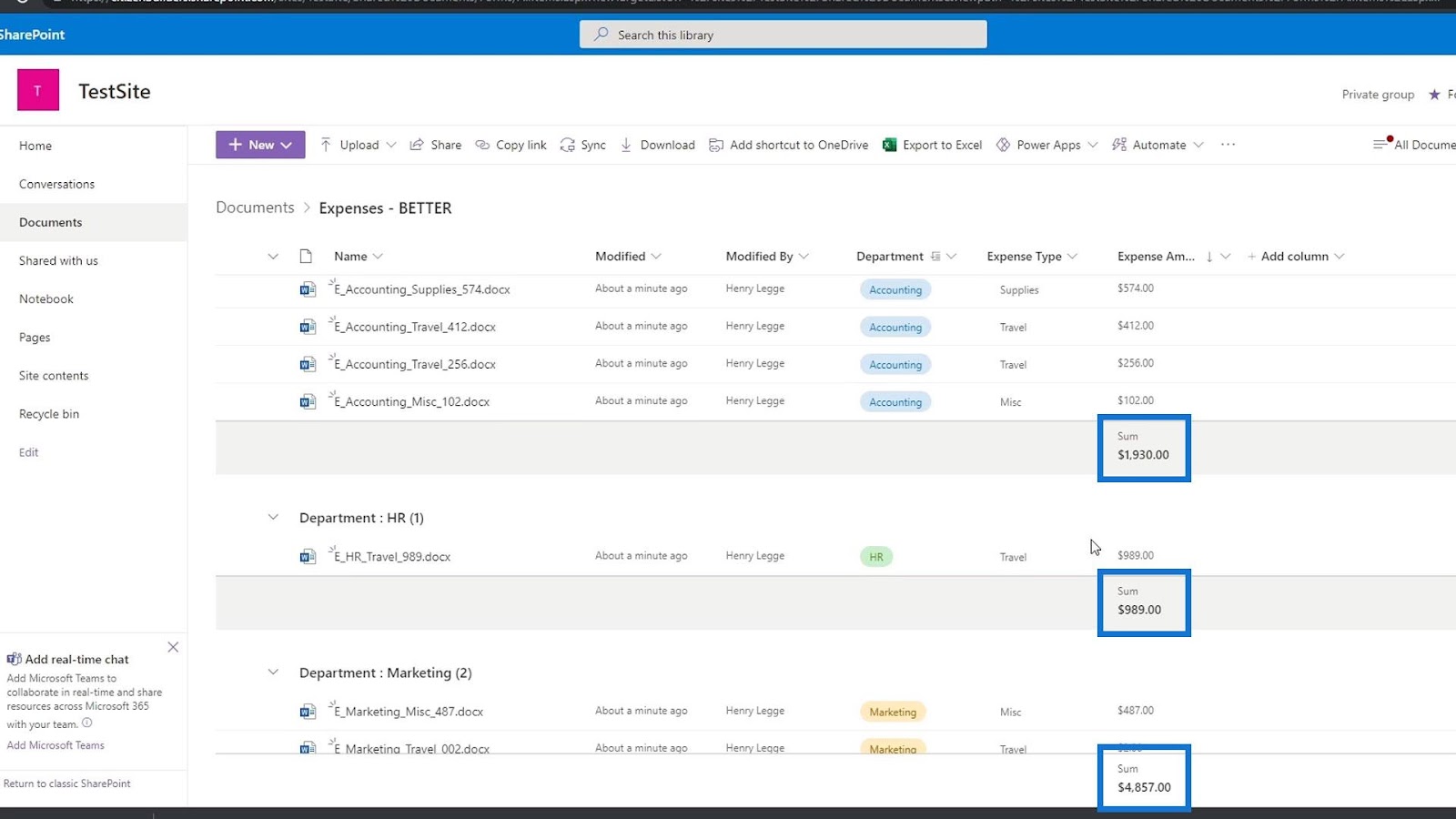1456x819 pixels.
Task: Open Site contents in navigation
Action: (x=54, y=376)
